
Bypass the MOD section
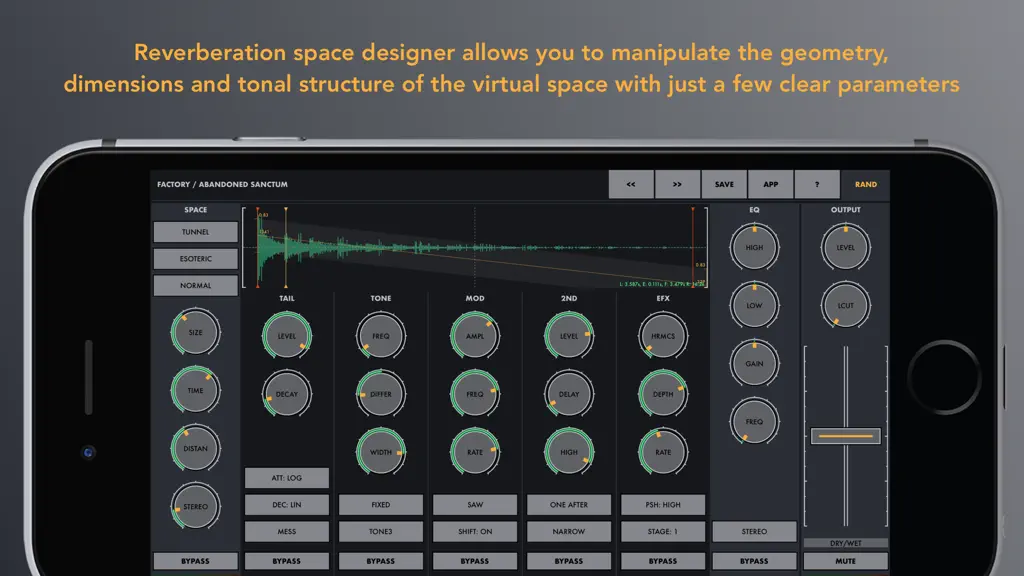pos(475,561)
